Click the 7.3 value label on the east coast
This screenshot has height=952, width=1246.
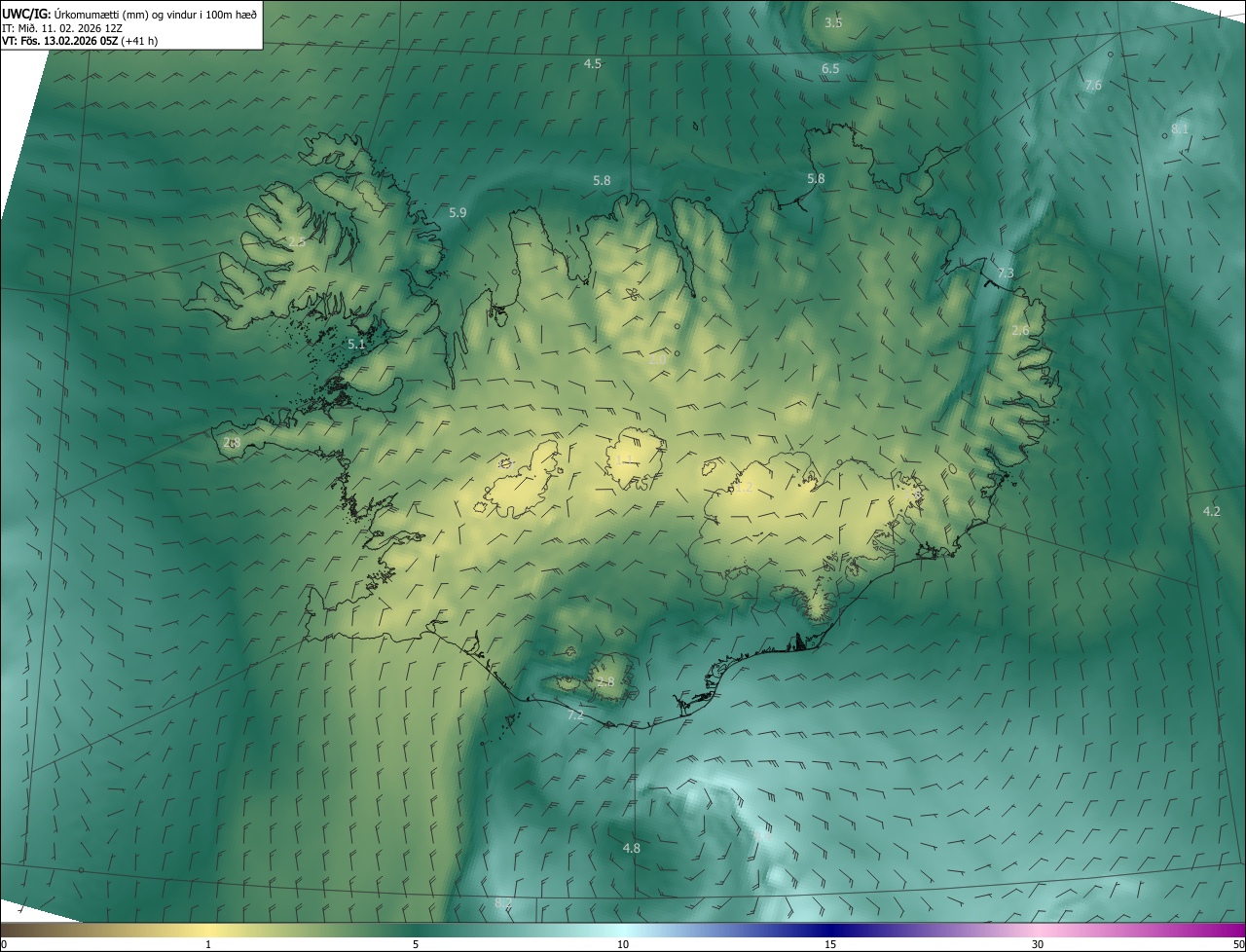[x=1006, y=273]
